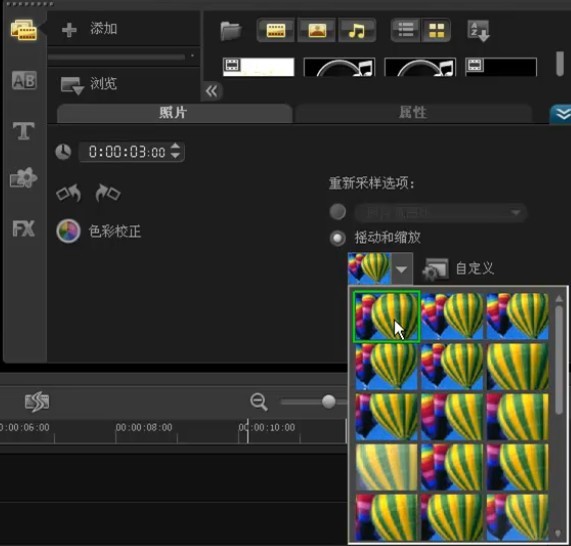Screen dimensions: 571x546
Task: Open the Transitions AB panel
Action: click(x=24, y=80)
